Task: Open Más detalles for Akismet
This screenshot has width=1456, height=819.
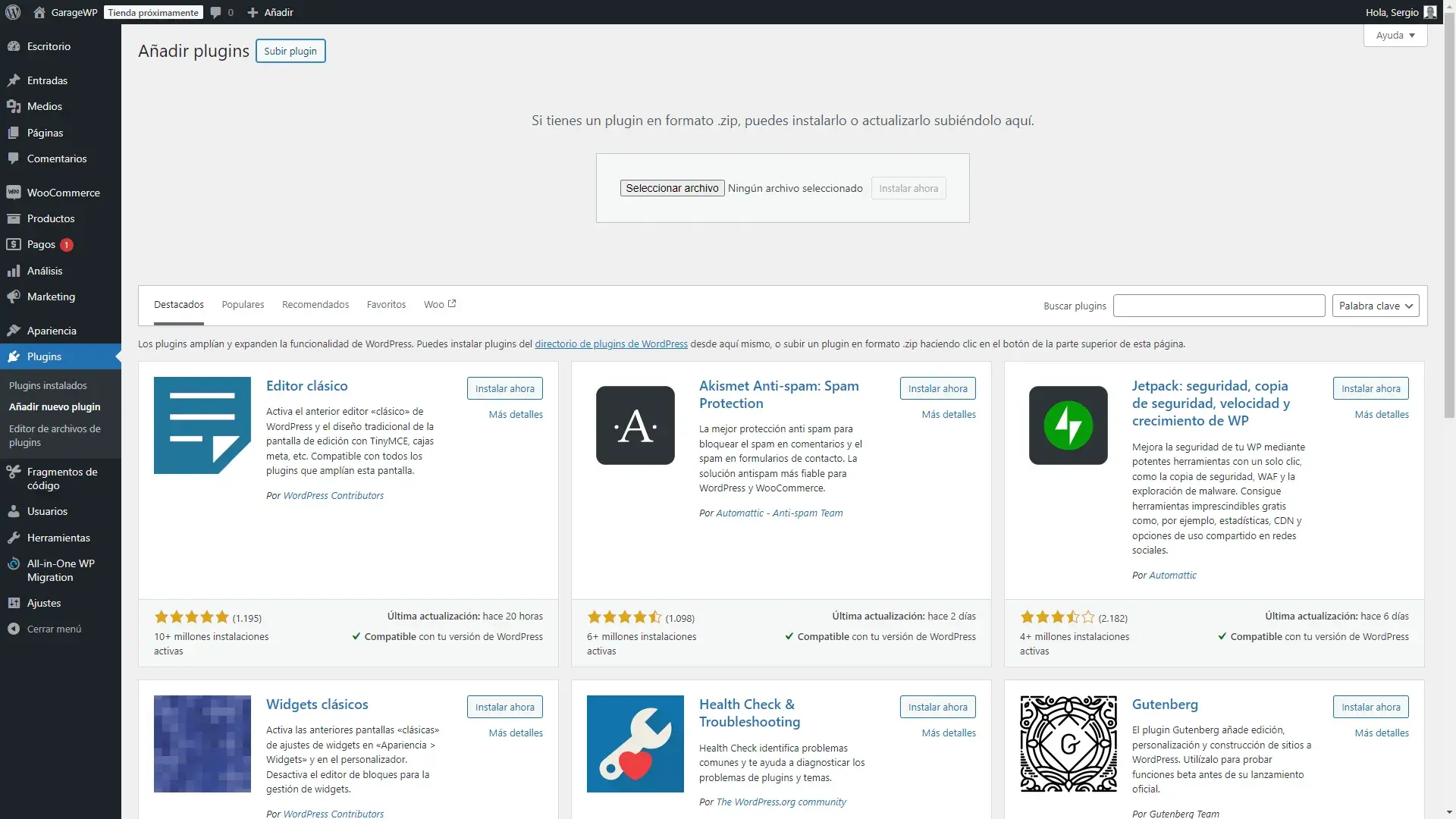Action: click(x=949, y=414)
